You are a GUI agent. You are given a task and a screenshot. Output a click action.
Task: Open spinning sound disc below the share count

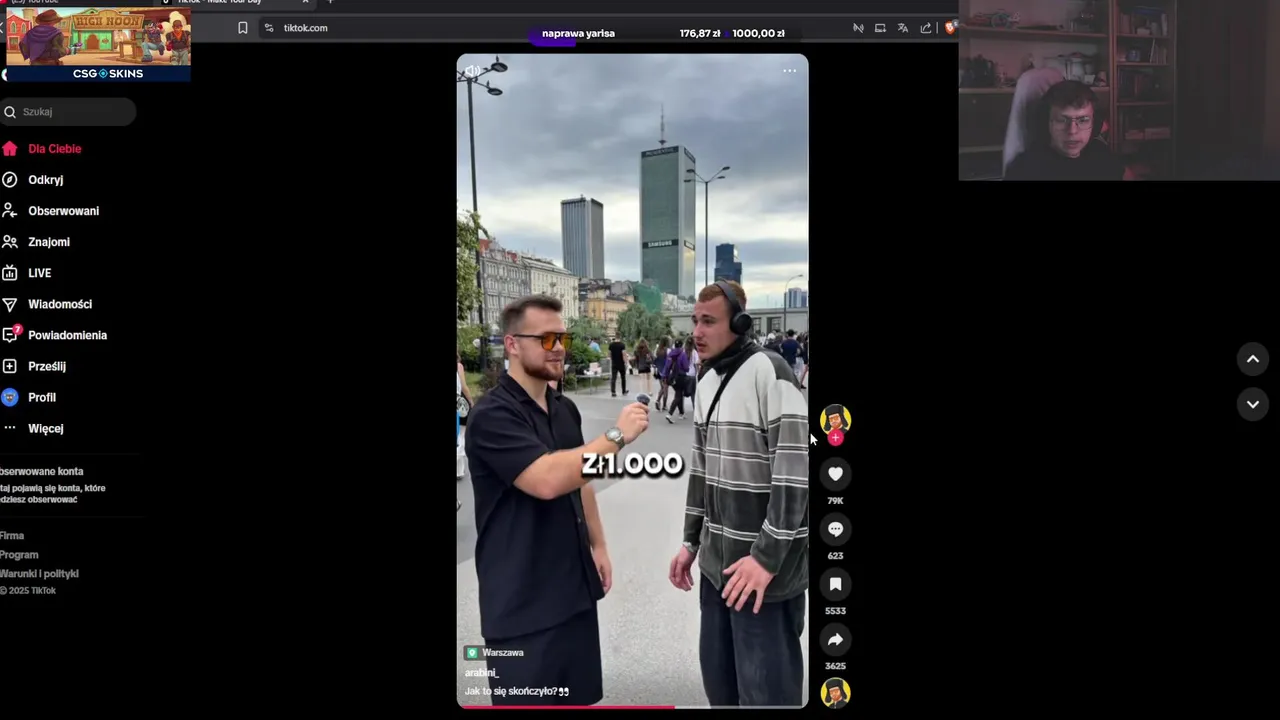pos(835,692)
